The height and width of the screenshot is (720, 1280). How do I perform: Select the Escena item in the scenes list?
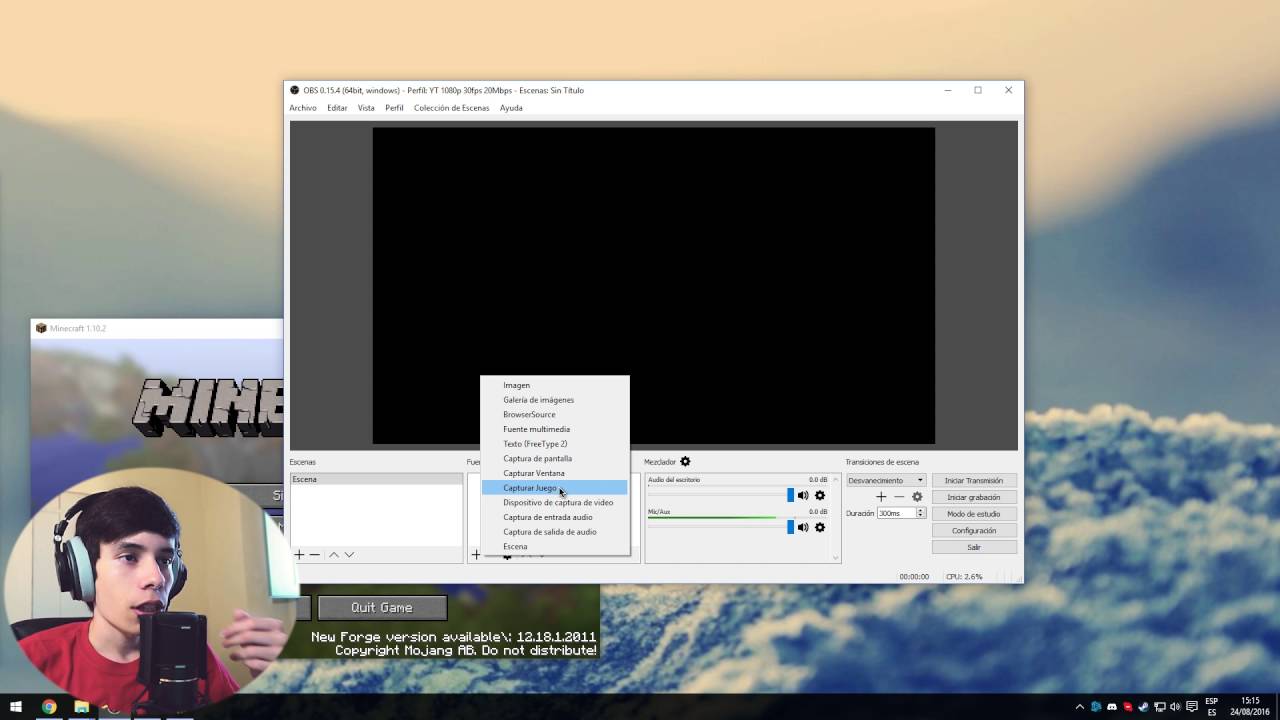[376, 480]
